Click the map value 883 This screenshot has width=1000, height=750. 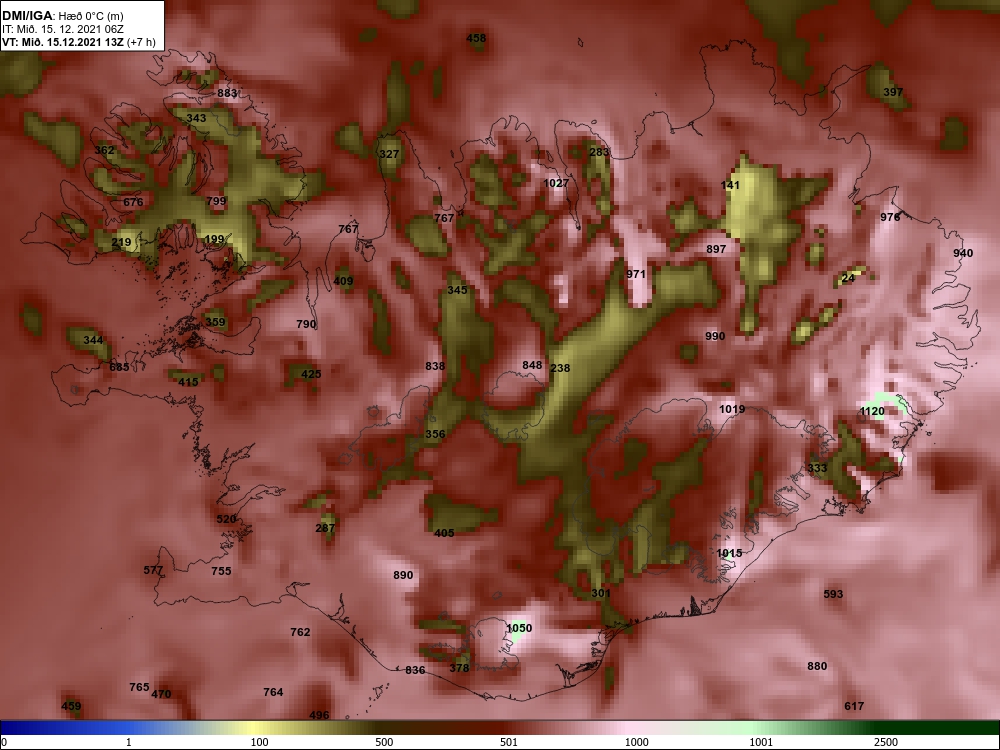[227, 93]
